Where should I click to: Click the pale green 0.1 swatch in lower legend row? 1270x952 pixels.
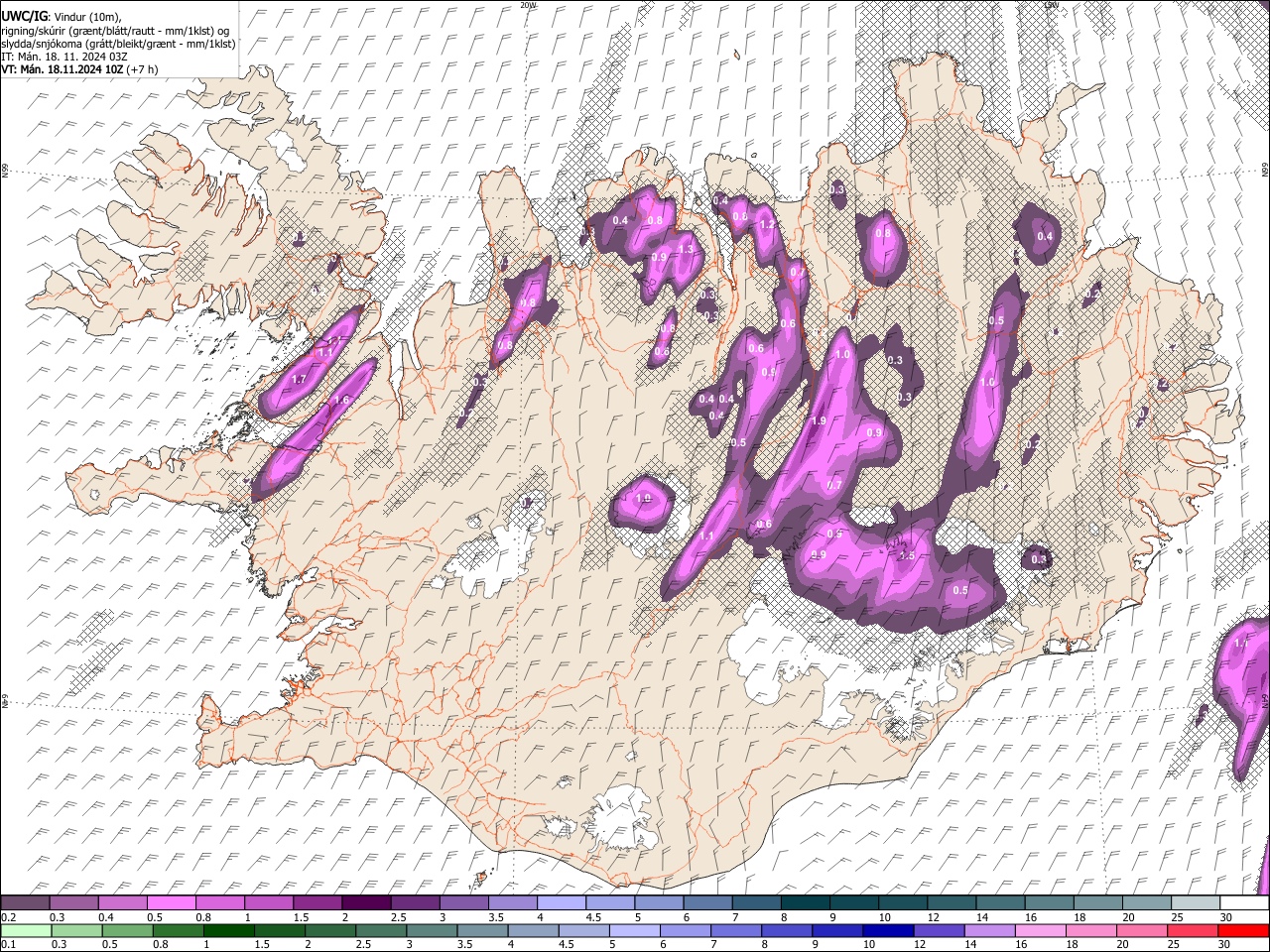[25, 930]
